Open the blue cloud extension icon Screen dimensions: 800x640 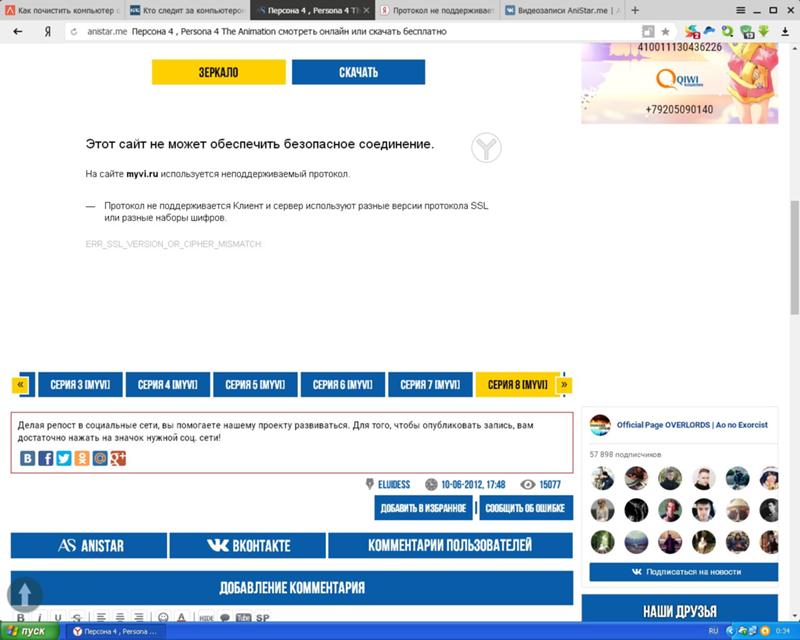point(709,31)
